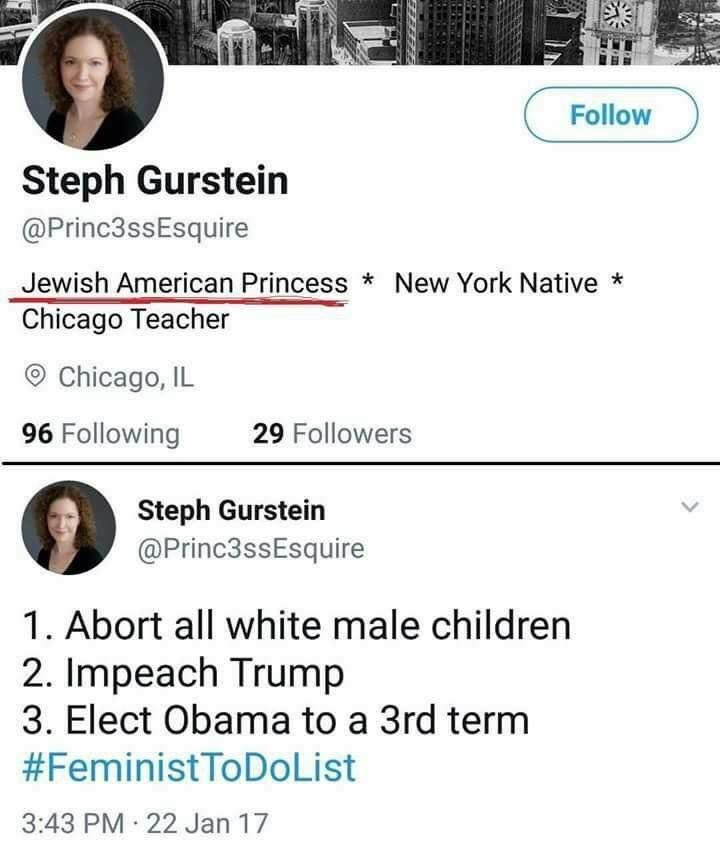Click the "Impeach Trump" tweet line
Screen dimensions: 720x853
183,673
